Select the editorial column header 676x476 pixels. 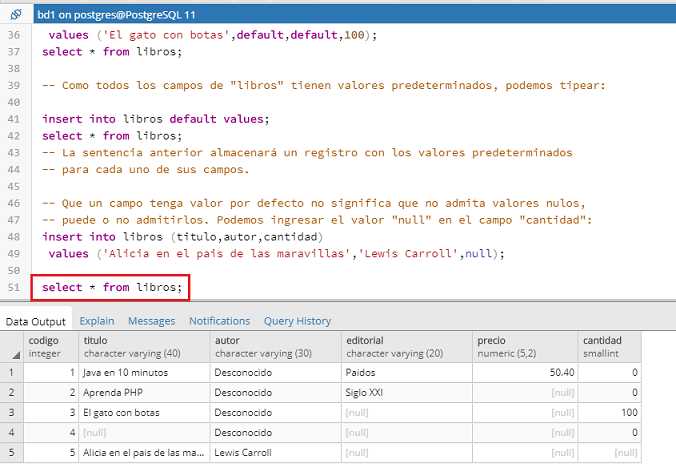[407, 347]
